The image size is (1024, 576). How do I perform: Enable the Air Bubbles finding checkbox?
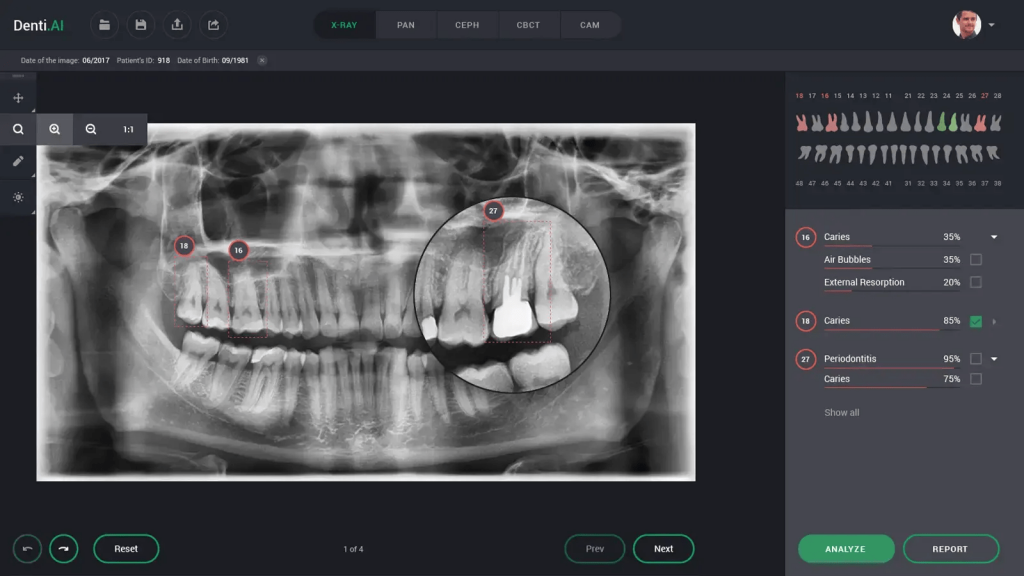pos(978,259)
